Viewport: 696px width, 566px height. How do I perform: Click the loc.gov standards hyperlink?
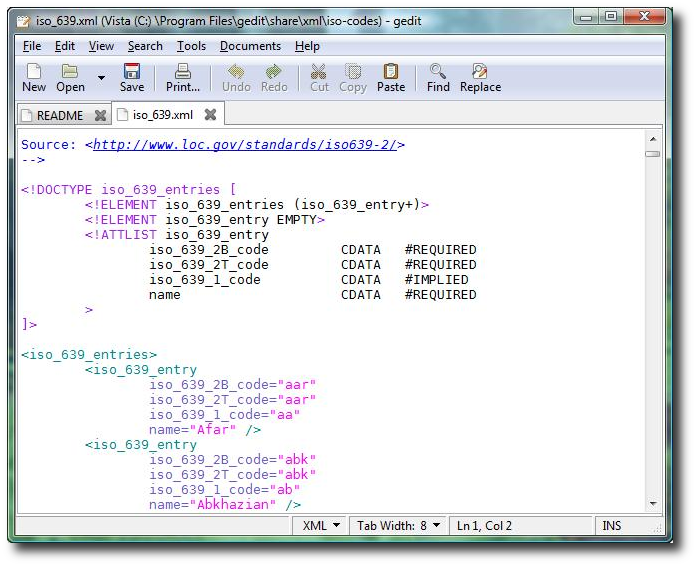point(245,144)
